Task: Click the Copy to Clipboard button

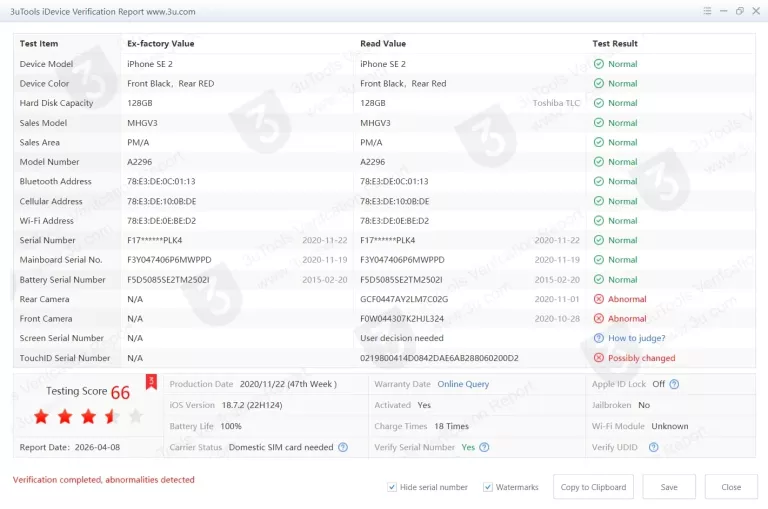Action: 593,487
